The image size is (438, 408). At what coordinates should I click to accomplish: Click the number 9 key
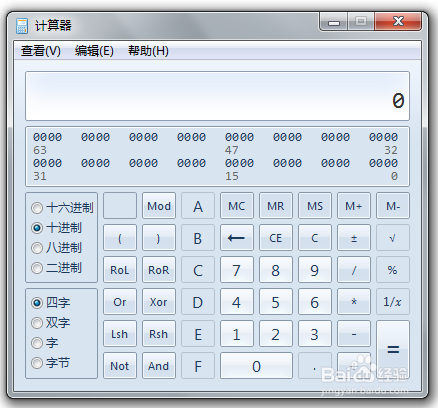tap(315, 270)
